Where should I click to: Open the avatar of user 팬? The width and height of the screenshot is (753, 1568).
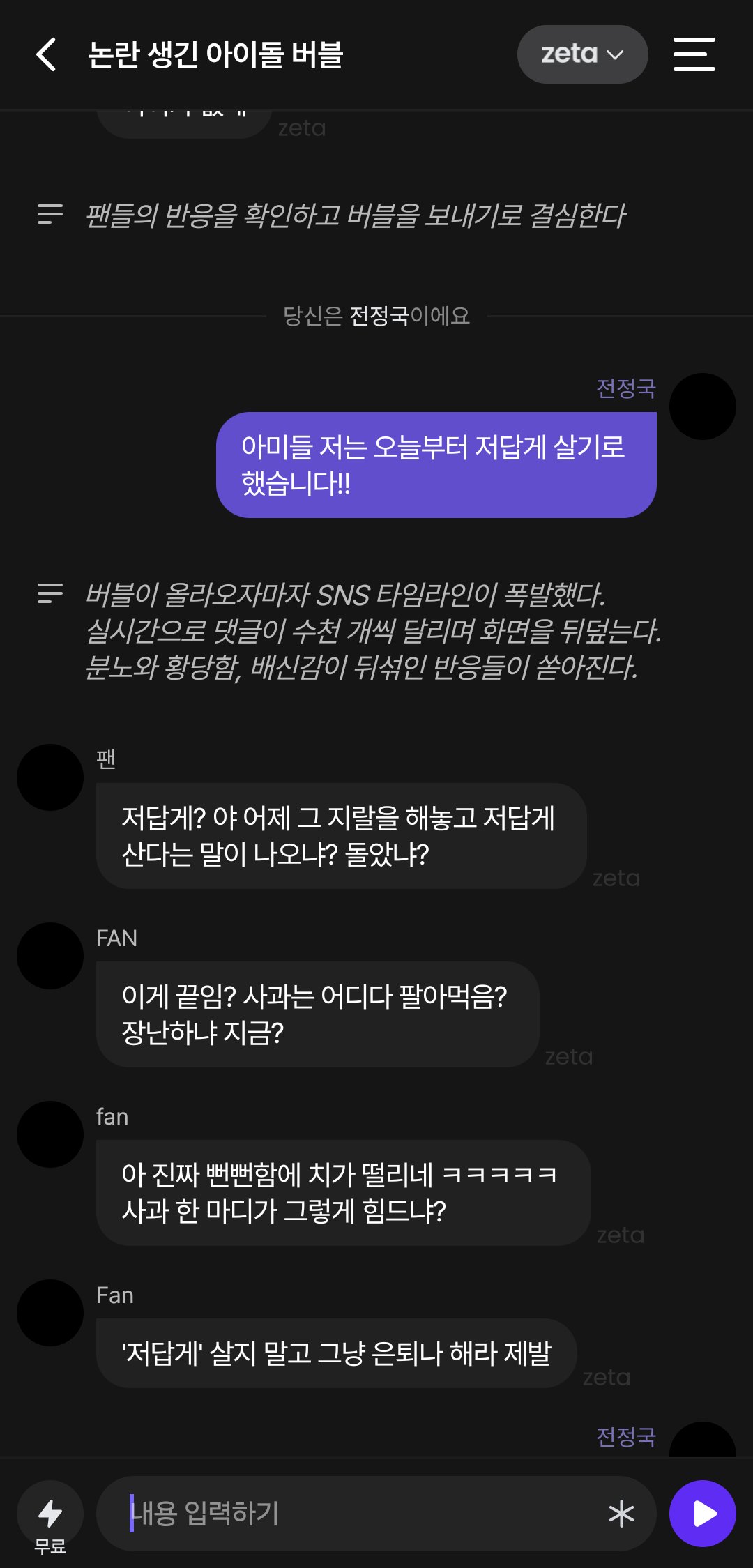[x=50, y=777]
